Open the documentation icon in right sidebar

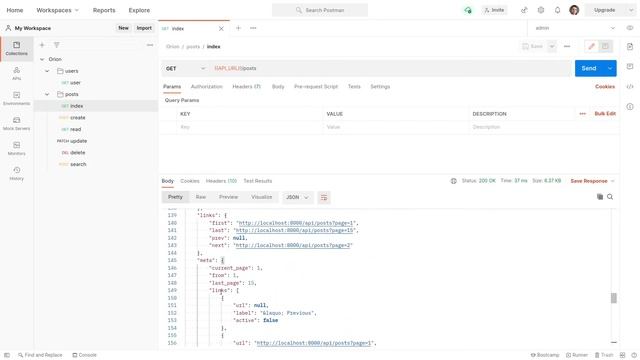630,47
